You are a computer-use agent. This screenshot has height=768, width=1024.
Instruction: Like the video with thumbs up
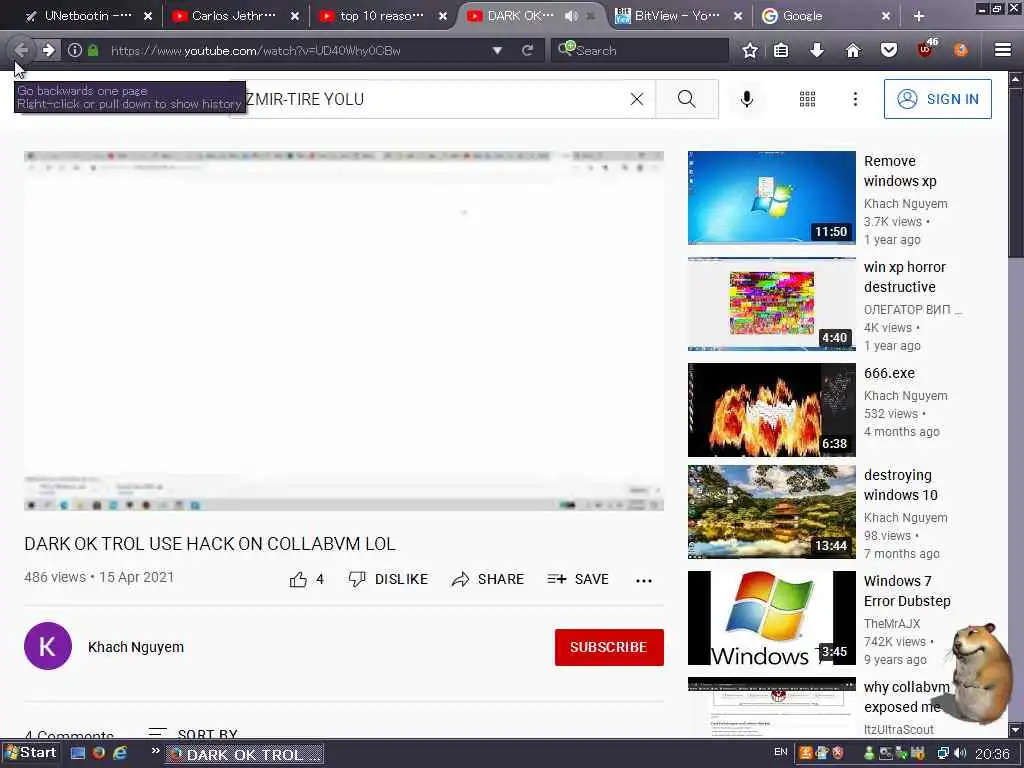pyautogui.click(x=306, y=579)
